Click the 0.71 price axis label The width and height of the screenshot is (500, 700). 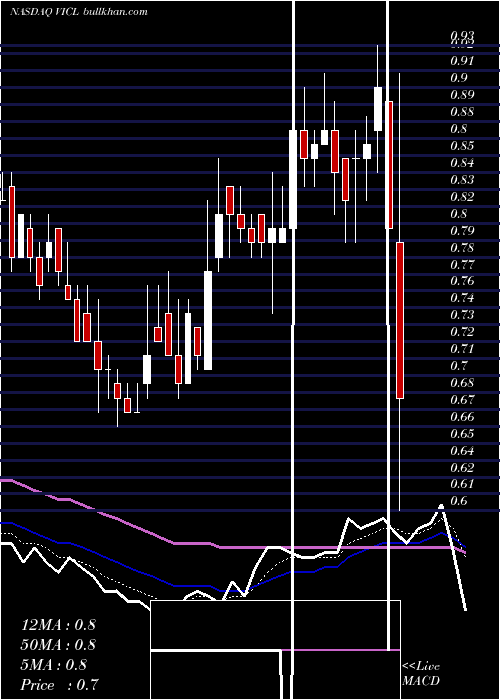(x=462, y=349)
